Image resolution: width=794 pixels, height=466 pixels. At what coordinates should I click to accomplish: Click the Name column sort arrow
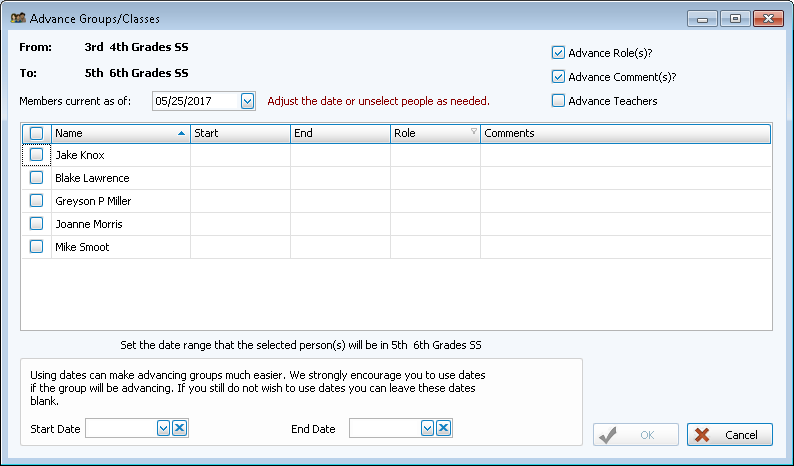tap(181, 133)
